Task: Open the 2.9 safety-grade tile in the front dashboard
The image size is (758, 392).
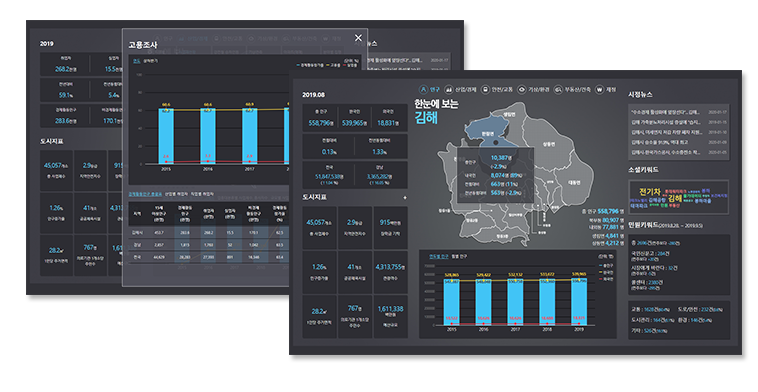Action: coord(355,228)
